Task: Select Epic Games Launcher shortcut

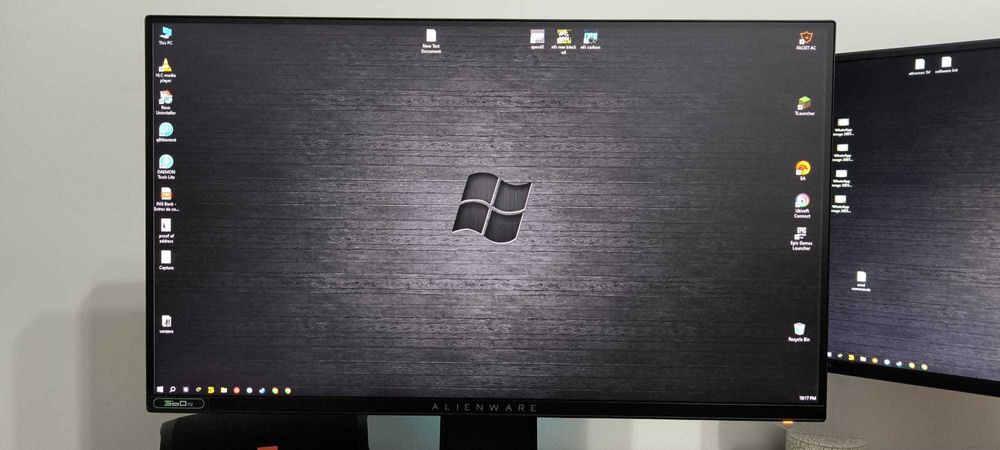Action: click(802, 239)
